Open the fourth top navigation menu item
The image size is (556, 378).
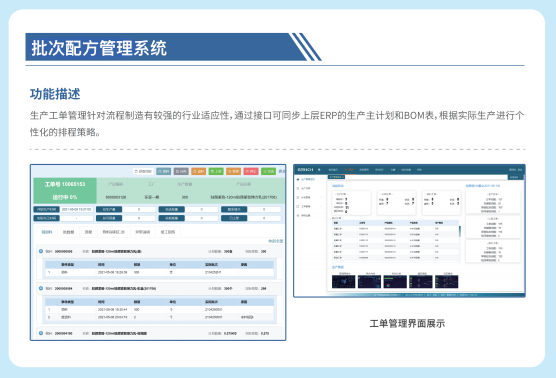(379, 170)
